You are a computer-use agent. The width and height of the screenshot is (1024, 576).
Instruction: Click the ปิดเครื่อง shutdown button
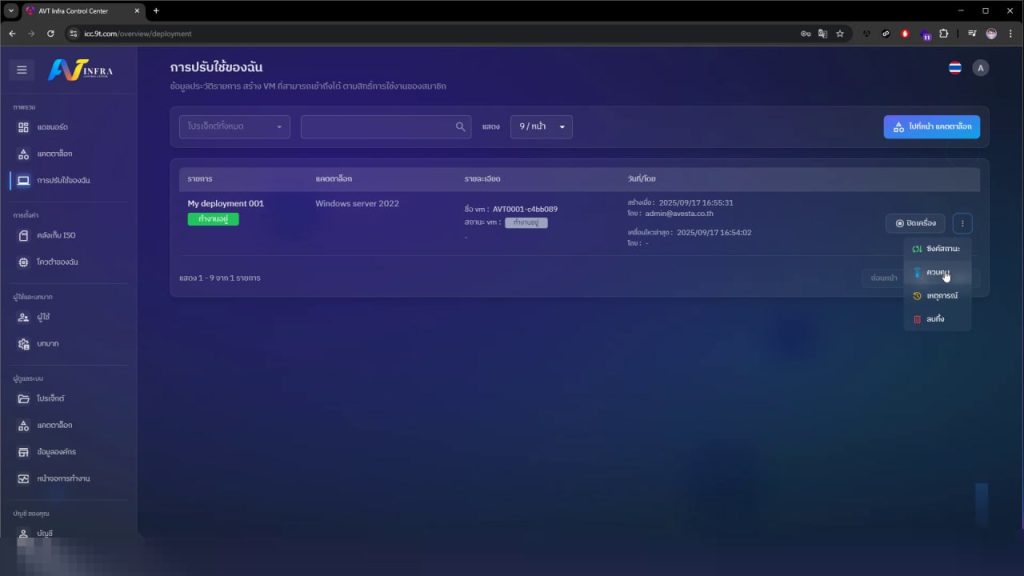tap(914, 223)
